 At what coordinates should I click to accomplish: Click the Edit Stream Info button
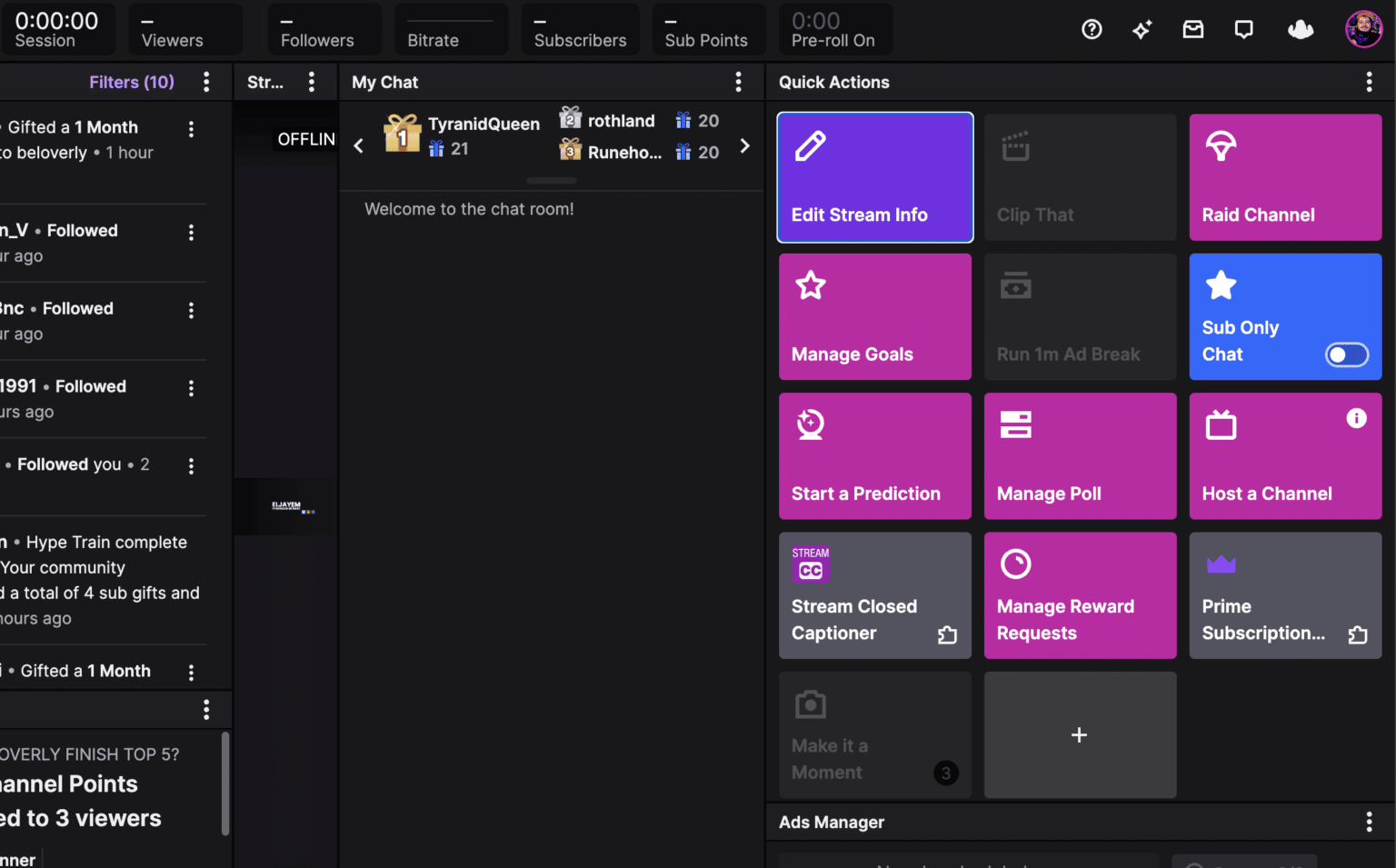(874, 177)
